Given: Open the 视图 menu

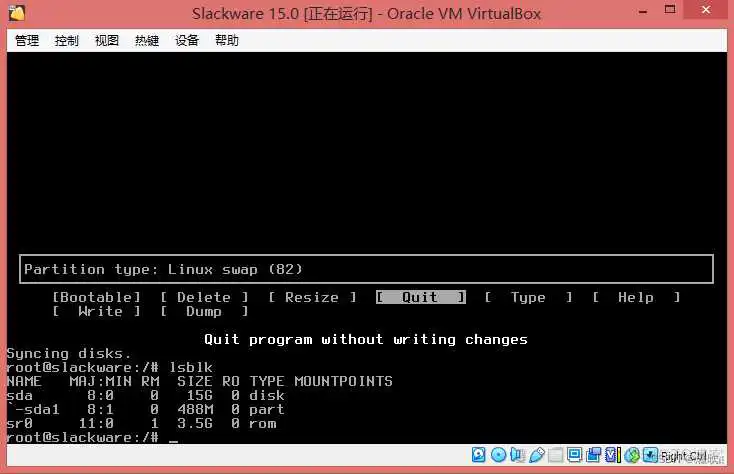Looking at the screenshot, I should pyautogui.click(x=107, y=41).
